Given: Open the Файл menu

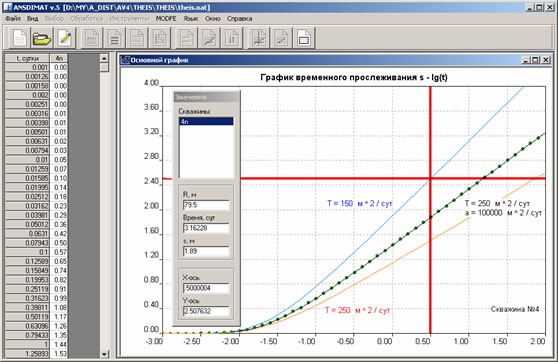Looking at the screenshot, I should click(13, 19).
